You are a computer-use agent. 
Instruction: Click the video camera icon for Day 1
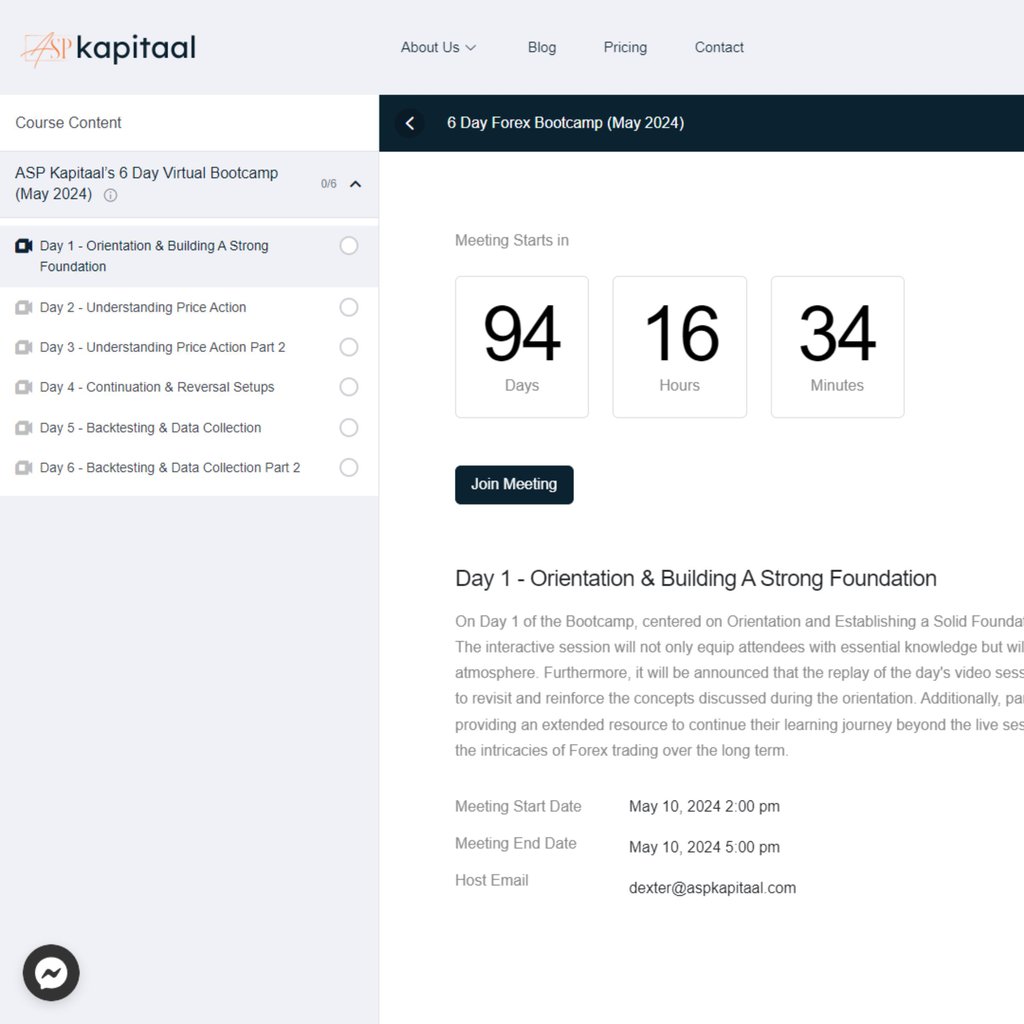coord(24,246)
